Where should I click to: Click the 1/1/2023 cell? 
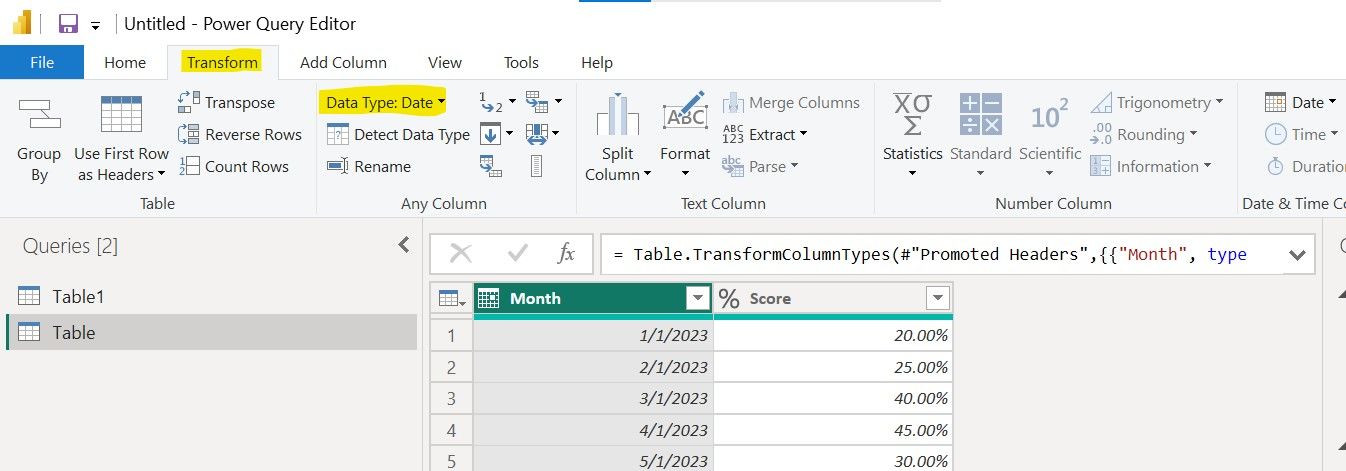click(593, 336)
